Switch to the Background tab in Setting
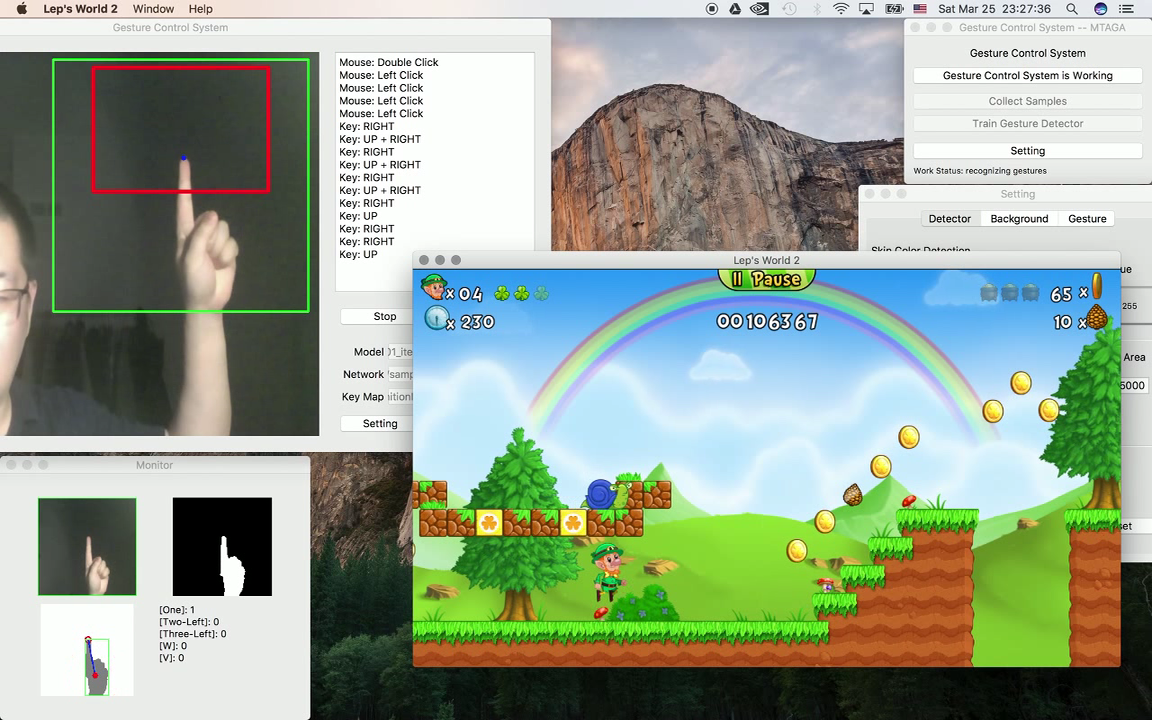This screenshot has height=720, width=1152. [1019, 219]
